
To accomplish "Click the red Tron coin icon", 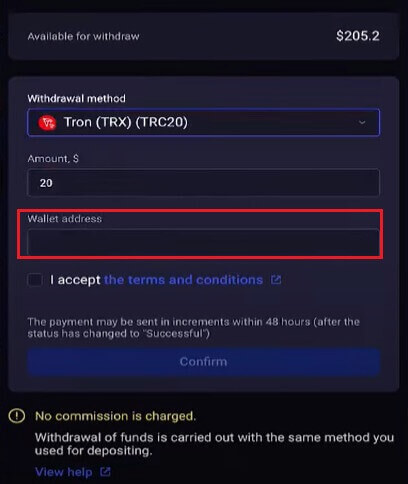I will 47,123.
